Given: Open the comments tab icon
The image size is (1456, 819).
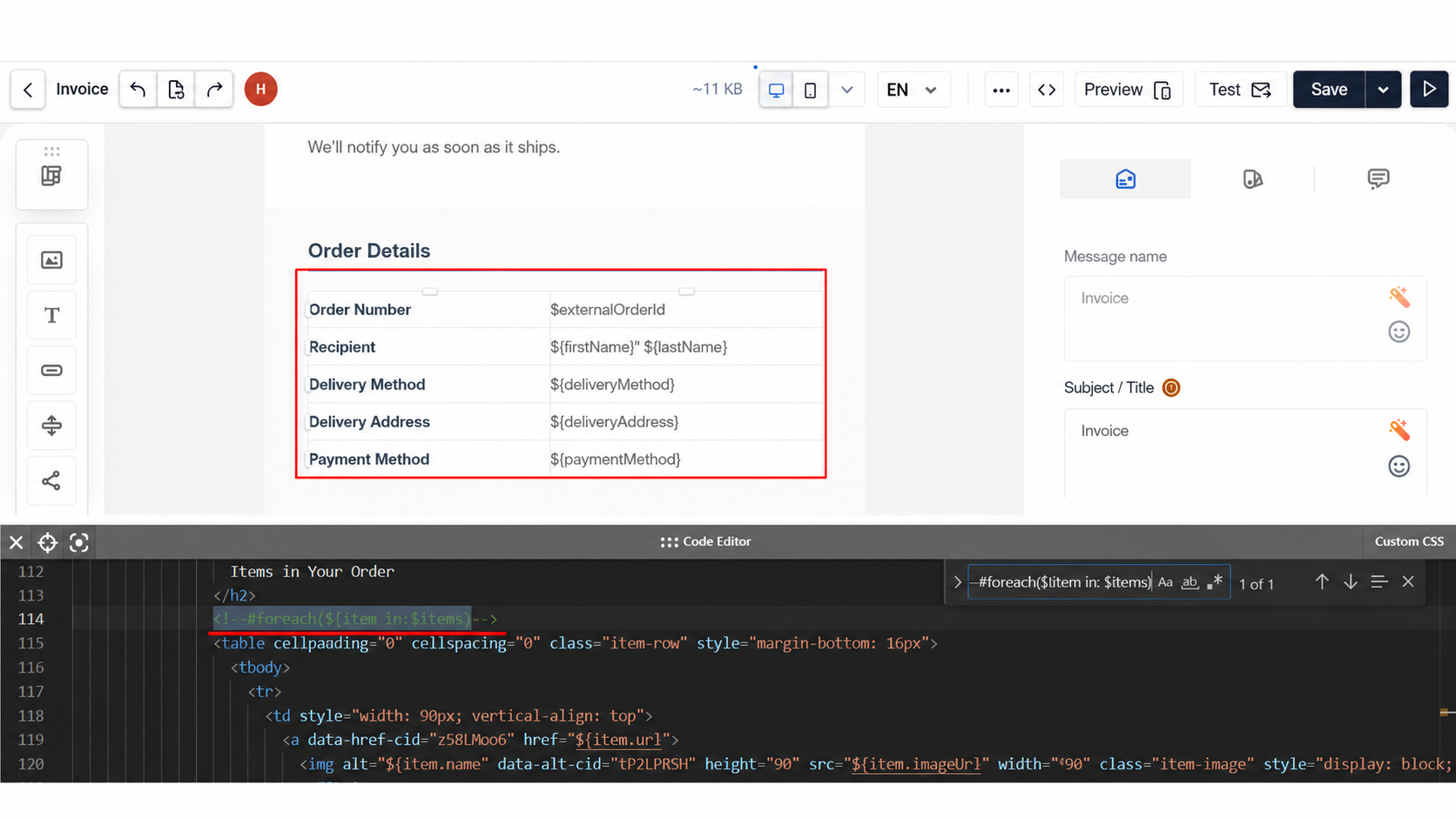Looking at the screenshot, I should [1378, 179].
